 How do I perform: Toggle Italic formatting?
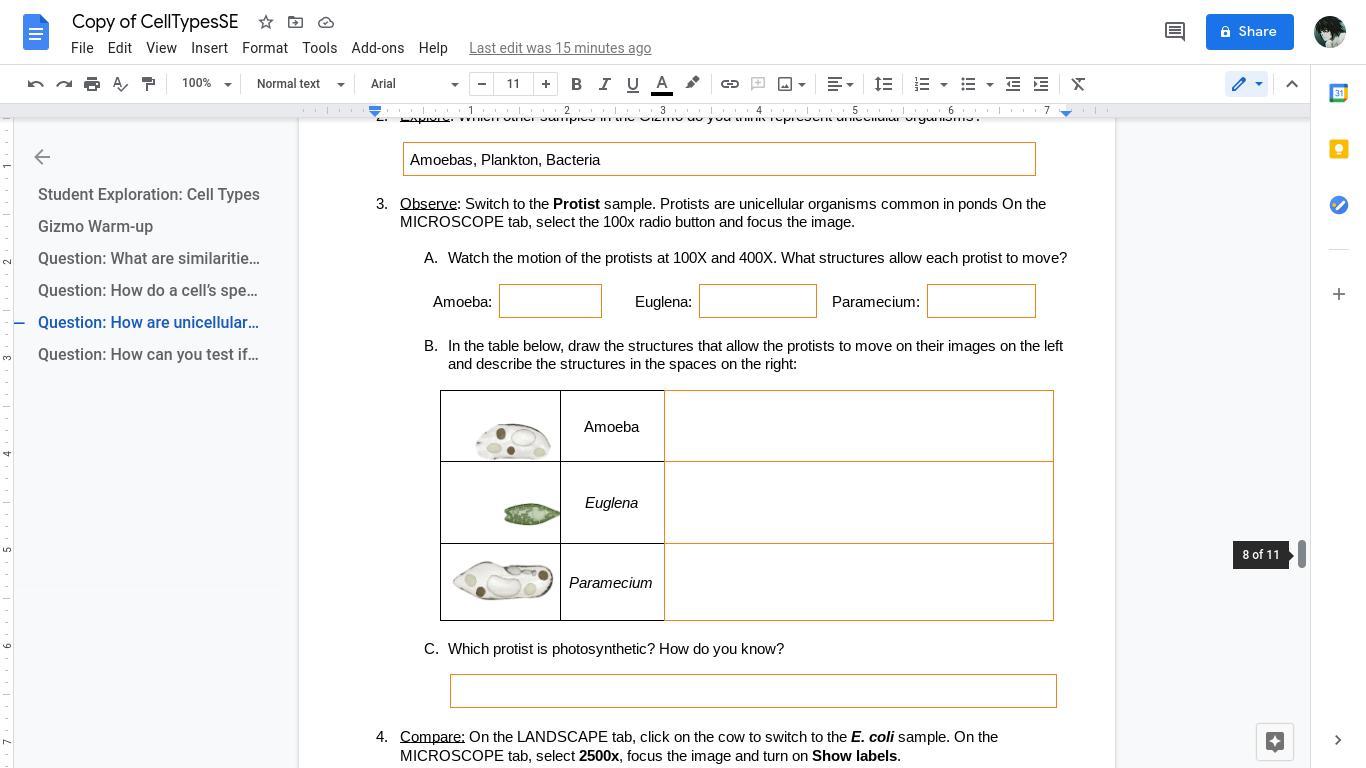(604, 84)
